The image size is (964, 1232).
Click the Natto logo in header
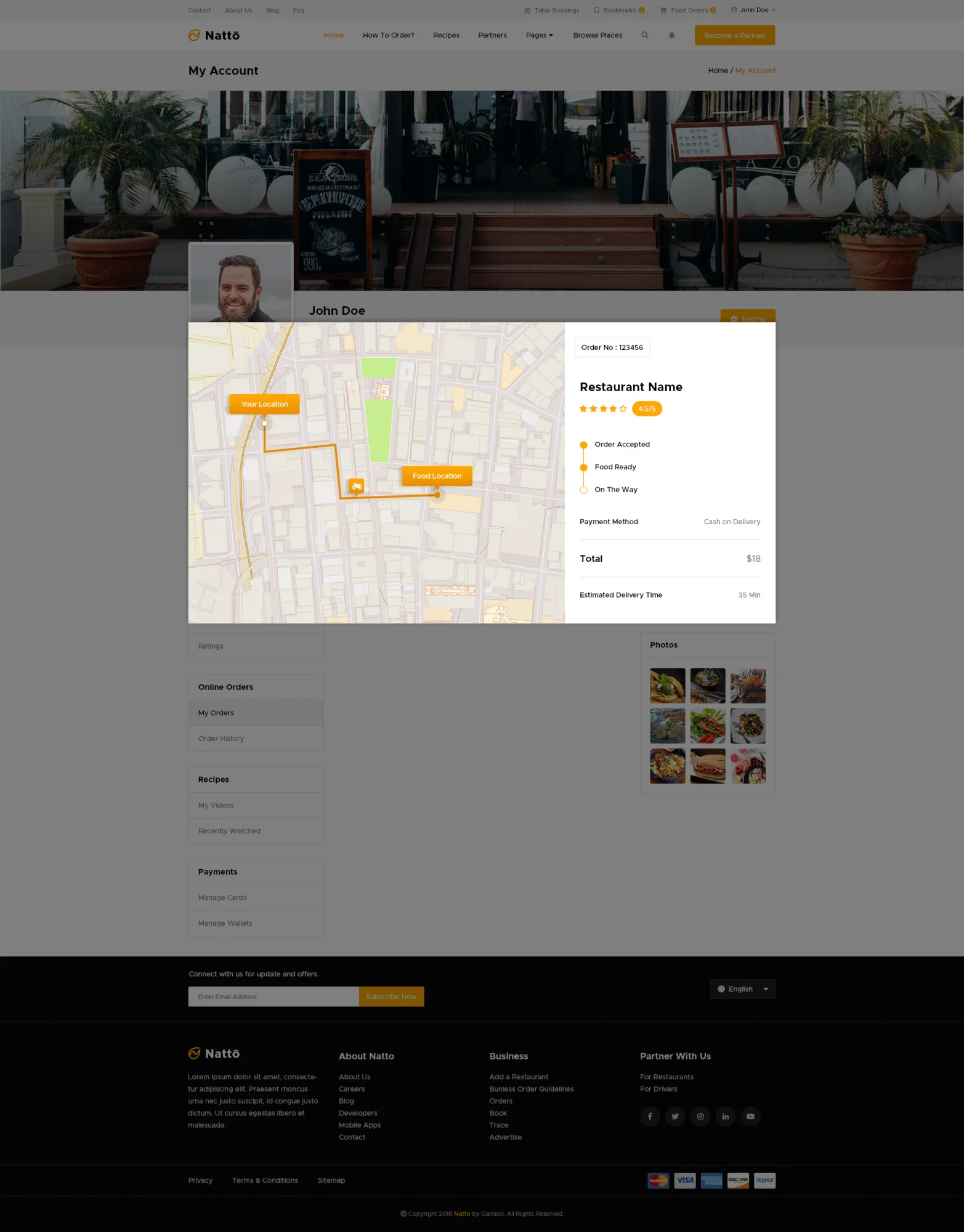tap(214, 35)
